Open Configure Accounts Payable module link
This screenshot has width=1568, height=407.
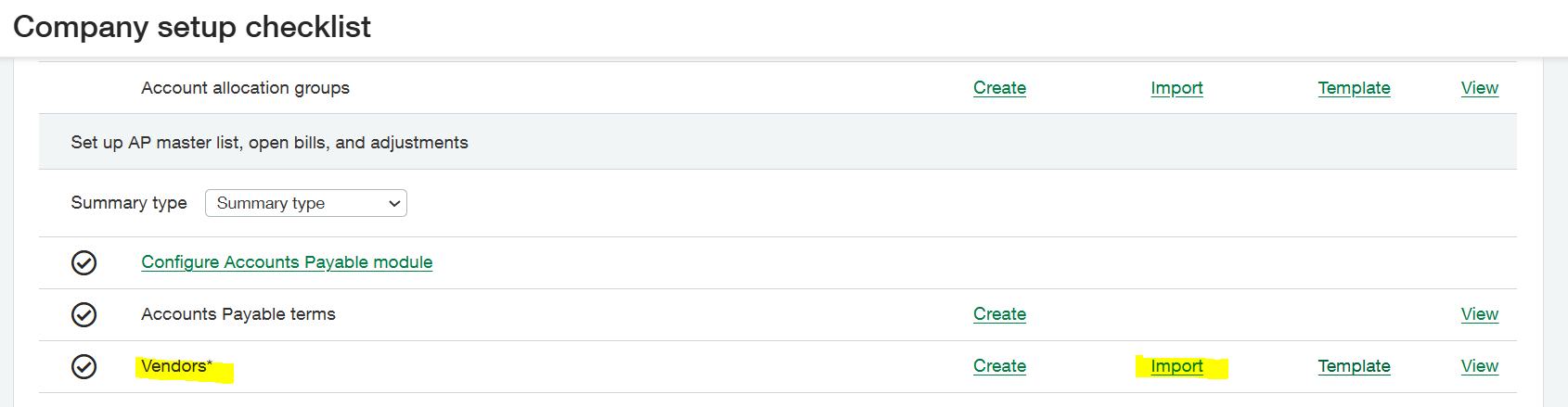287,262
